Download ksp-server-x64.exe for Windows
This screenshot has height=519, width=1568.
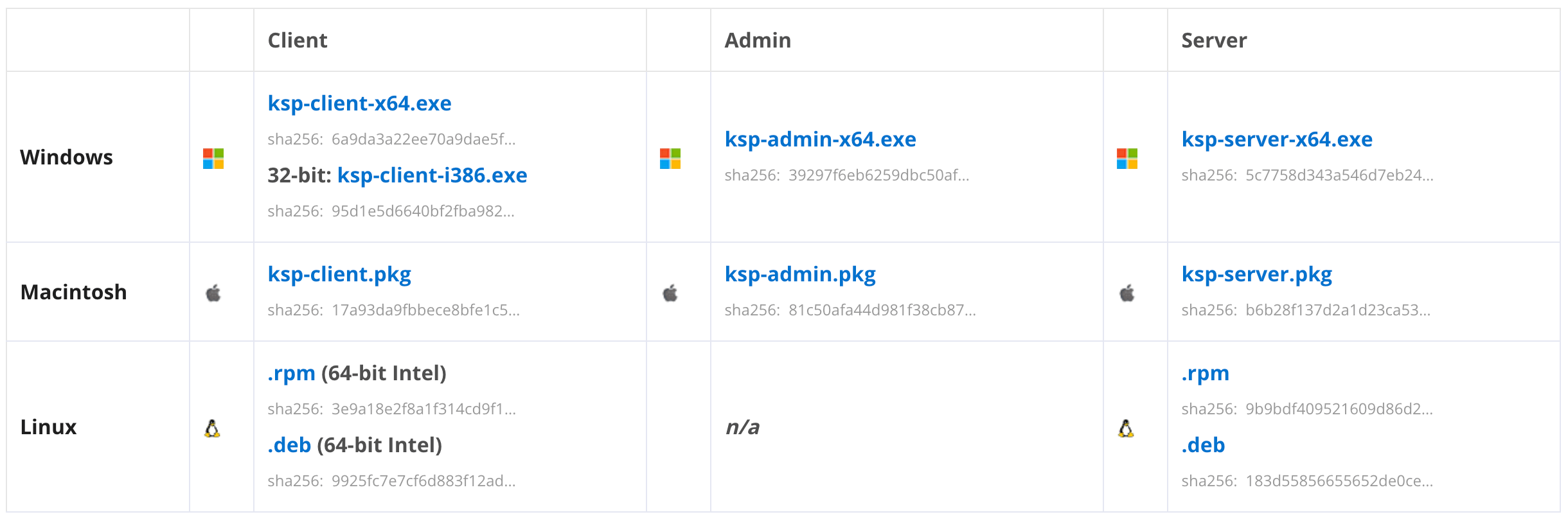point(1278,139)
